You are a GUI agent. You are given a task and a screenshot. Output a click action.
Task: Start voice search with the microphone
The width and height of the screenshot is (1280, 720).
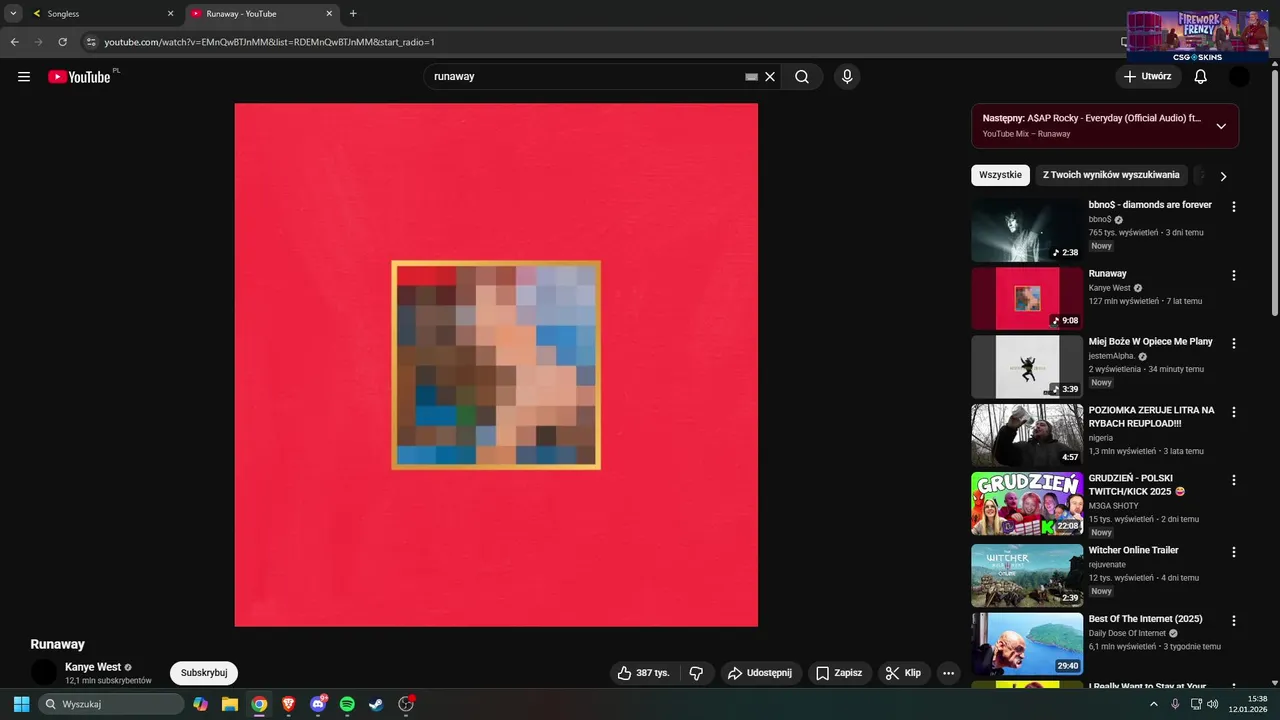pyautogui.click(x=847, y=77)
